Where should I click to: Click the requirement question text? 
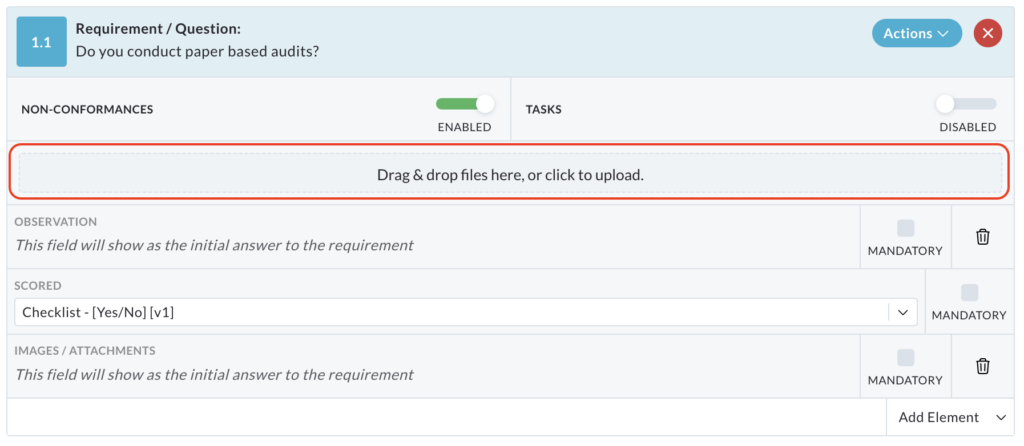197,50
